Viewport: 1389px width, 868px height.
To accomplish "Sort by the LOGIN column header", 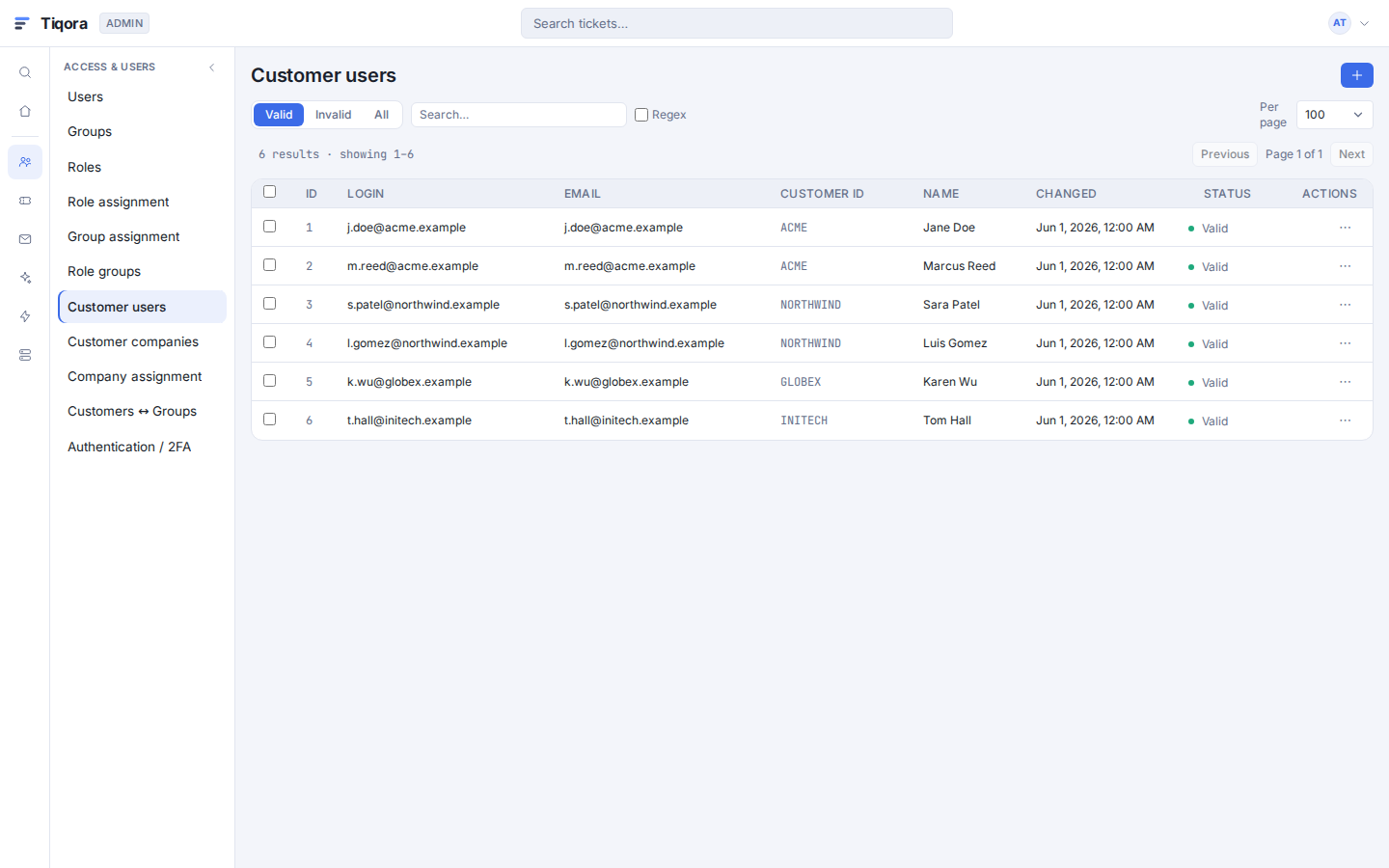I will pyautogui.click(x=366, y=194).
